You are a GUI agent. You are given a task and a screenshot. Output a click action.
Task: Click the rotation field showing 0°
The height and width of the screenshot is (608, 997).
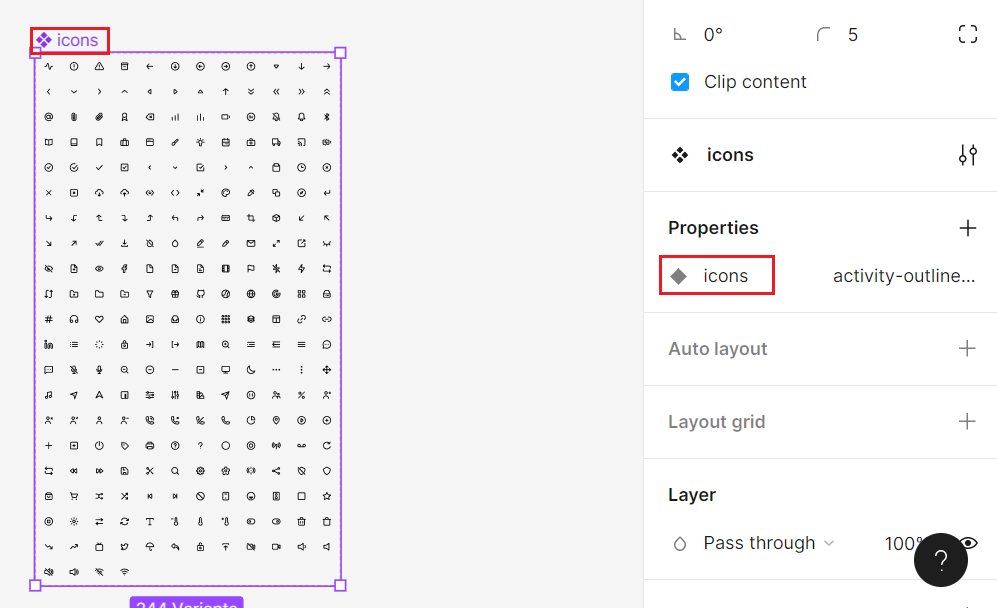click(x=713, y=35)
